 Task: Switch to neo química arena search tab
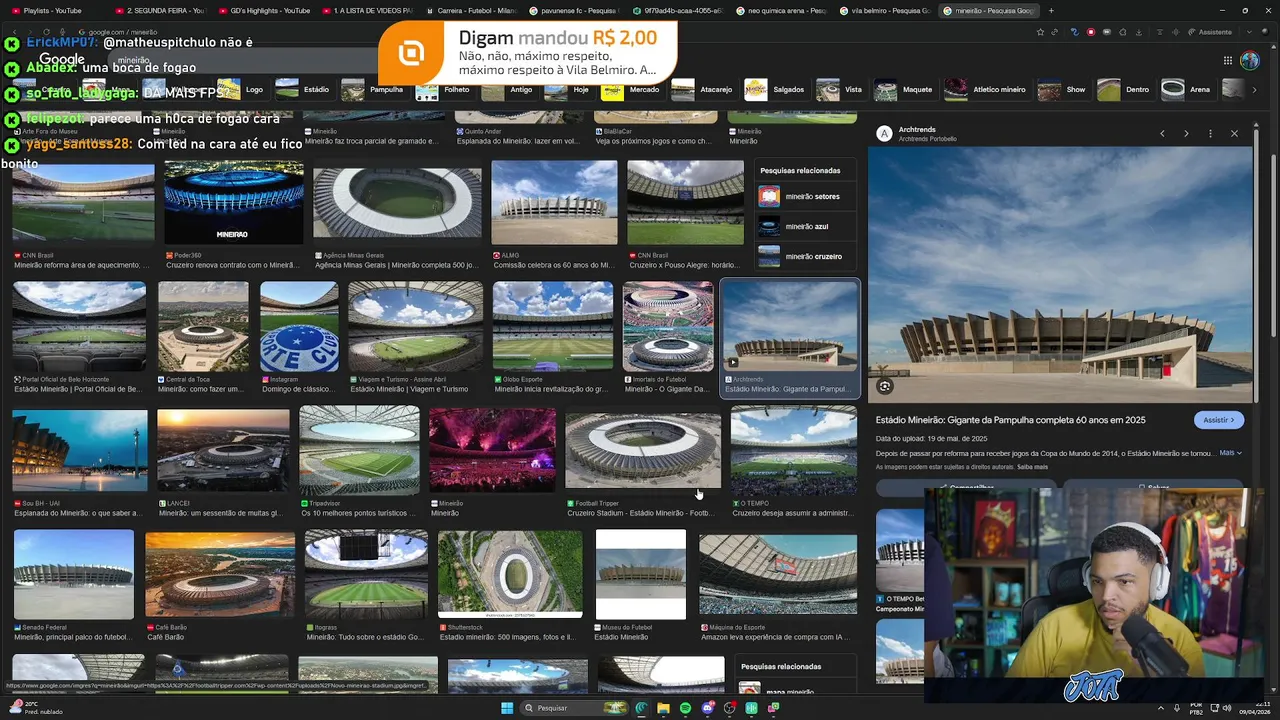(x=780, y=10)
